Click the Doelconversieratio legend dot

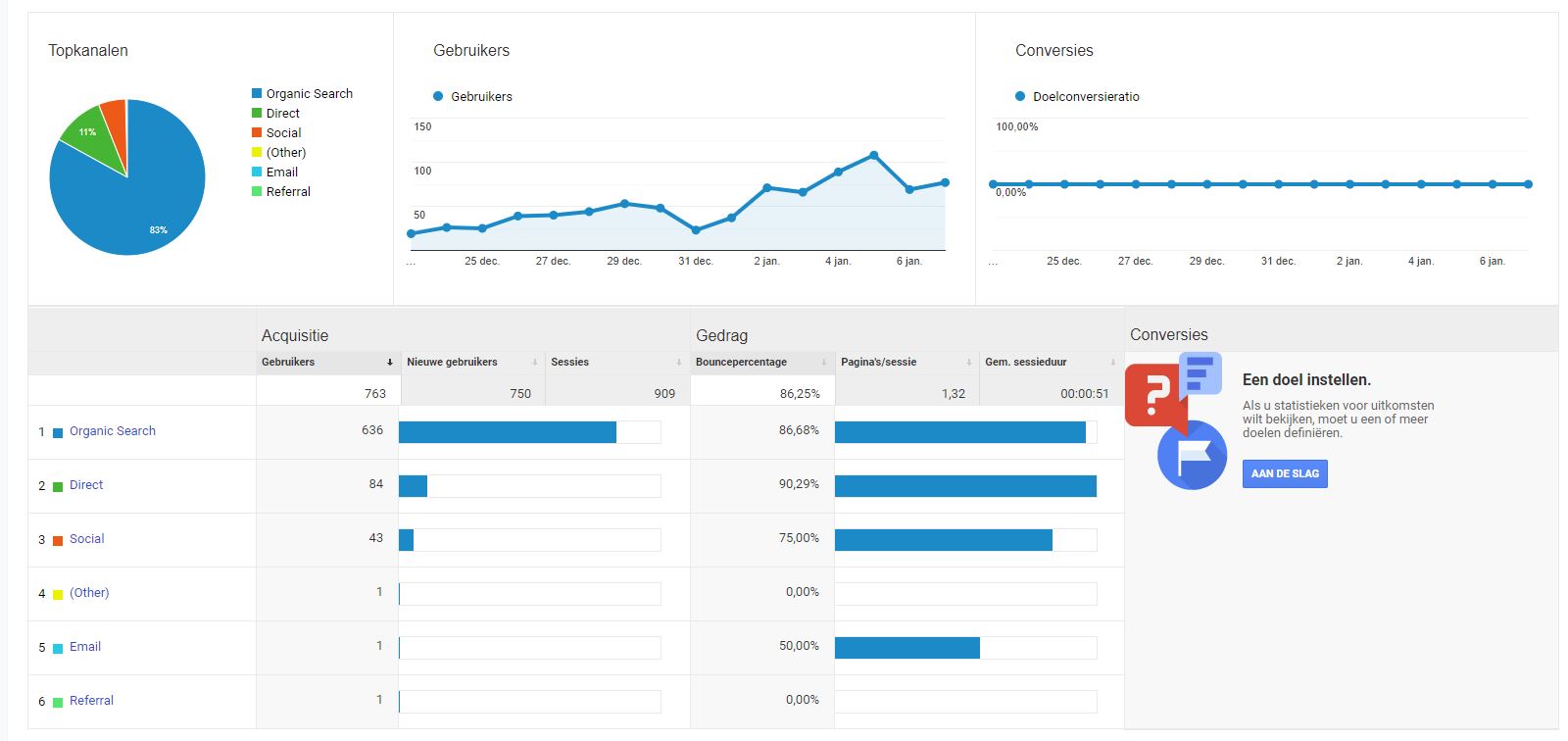[x=1020, y=96]
